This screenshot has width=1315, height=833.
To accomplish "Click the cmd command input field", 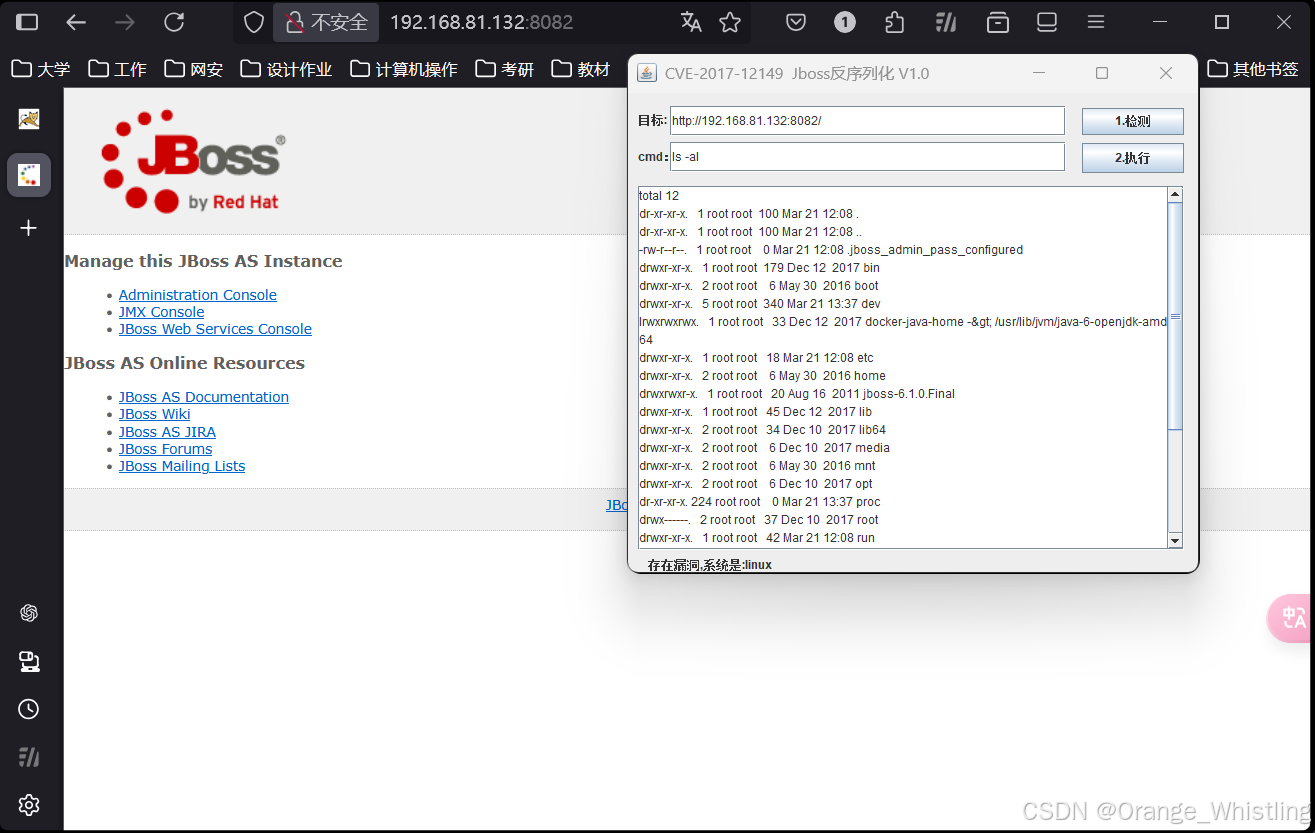I will click(x=867, y=157).
